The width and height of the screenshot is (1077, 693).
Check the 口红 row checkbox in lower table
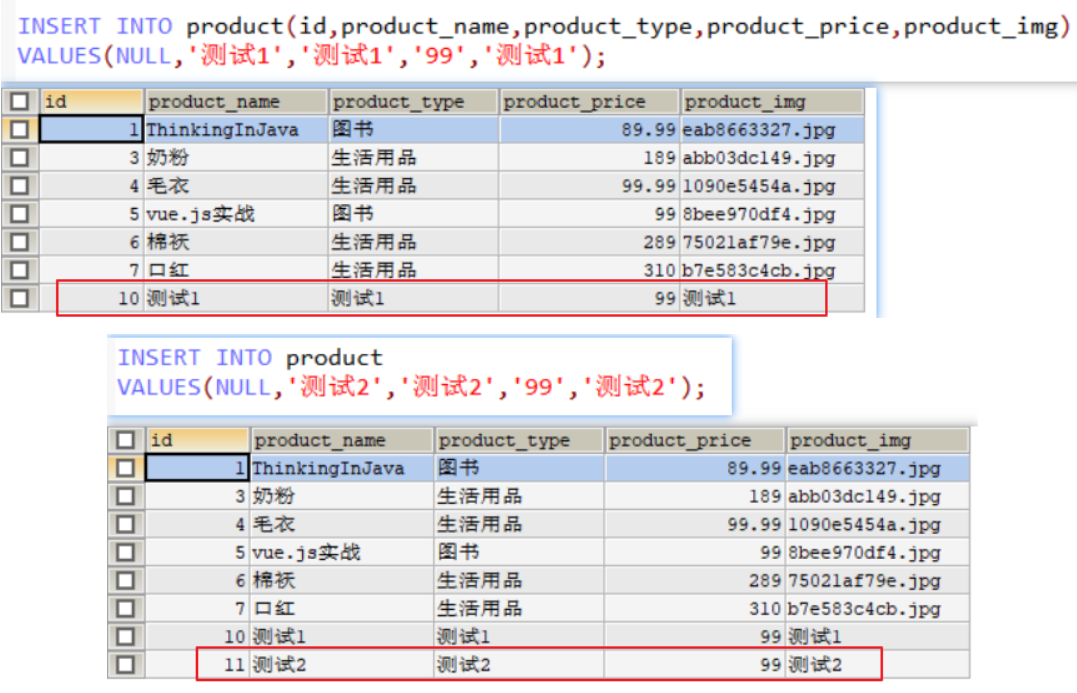125,609
